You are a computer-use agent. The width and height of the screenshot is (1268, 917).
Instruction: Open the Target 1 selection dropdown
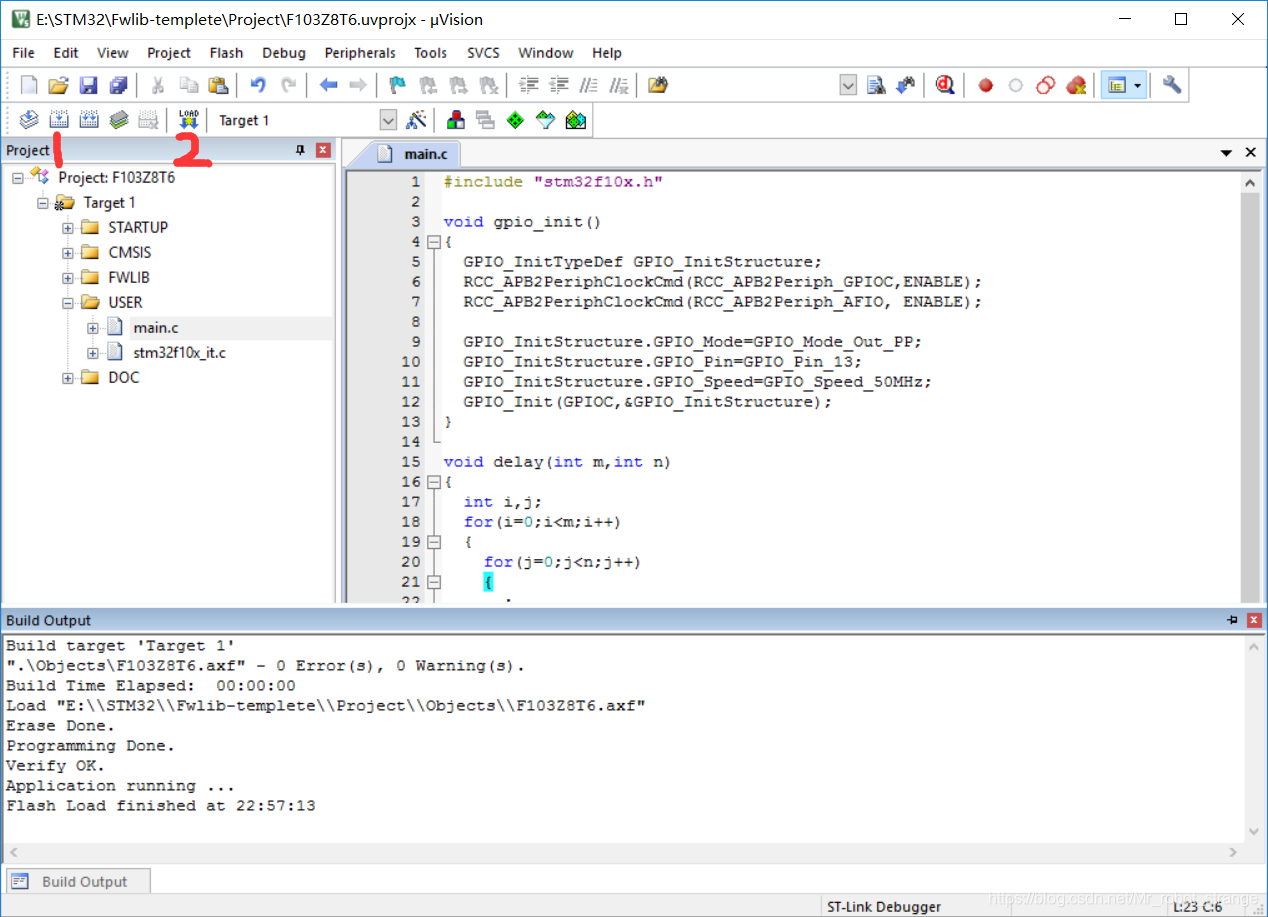tap(388, 120)
